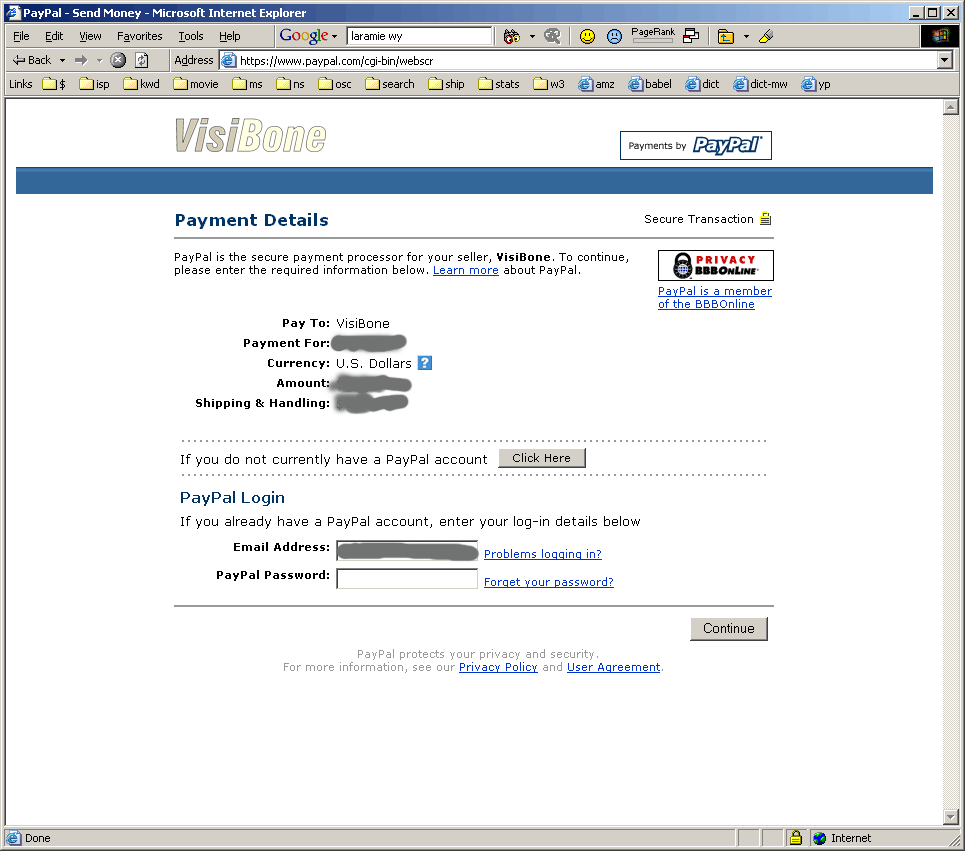Click the status bar SSL padlock icon

point(796,837)
